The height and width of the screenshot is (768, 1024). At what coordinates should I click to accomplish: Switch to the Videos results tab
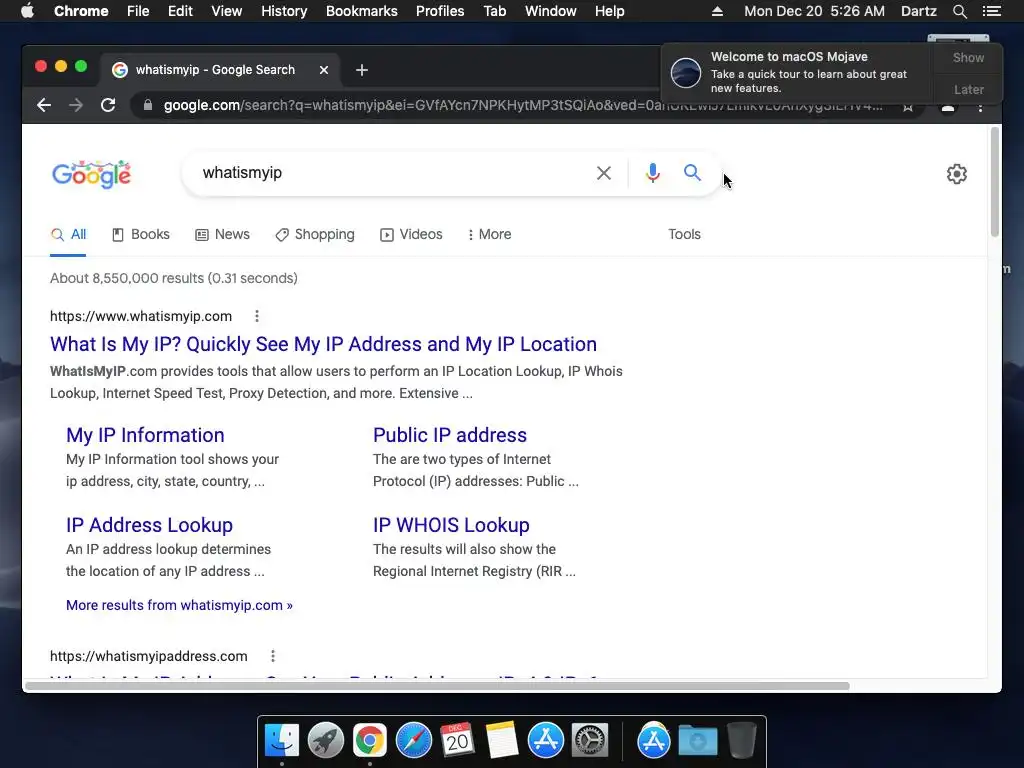click(411, 234)
